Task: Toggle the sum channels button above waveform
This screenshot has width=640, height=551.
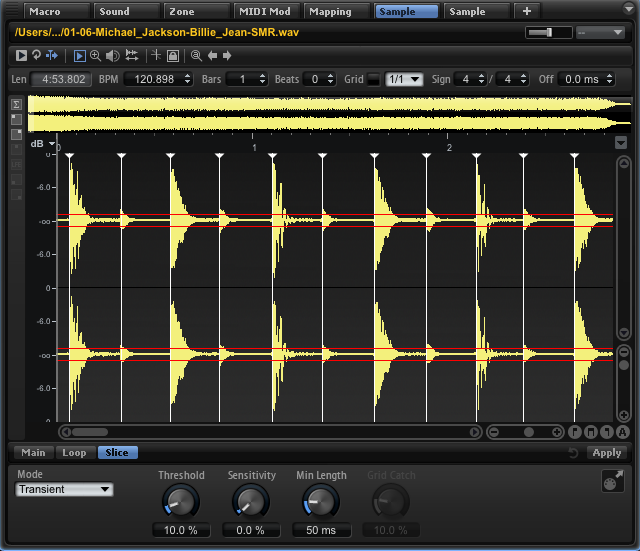Action: click(x=16, y=104)
